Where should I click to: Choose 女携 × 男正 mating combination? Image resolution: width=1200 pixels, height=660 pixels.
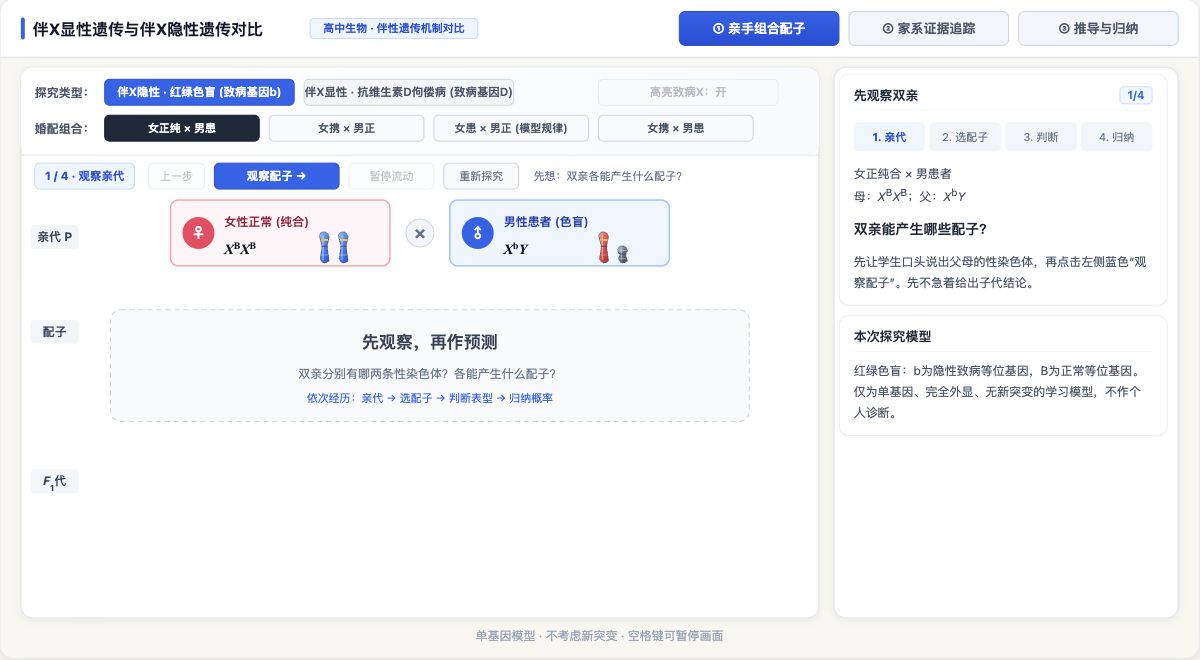pos(346,128)
